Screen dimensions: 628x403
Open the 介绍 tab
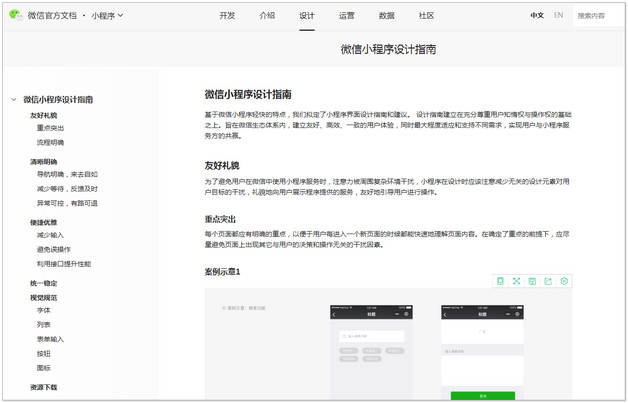tap(267, 16)
